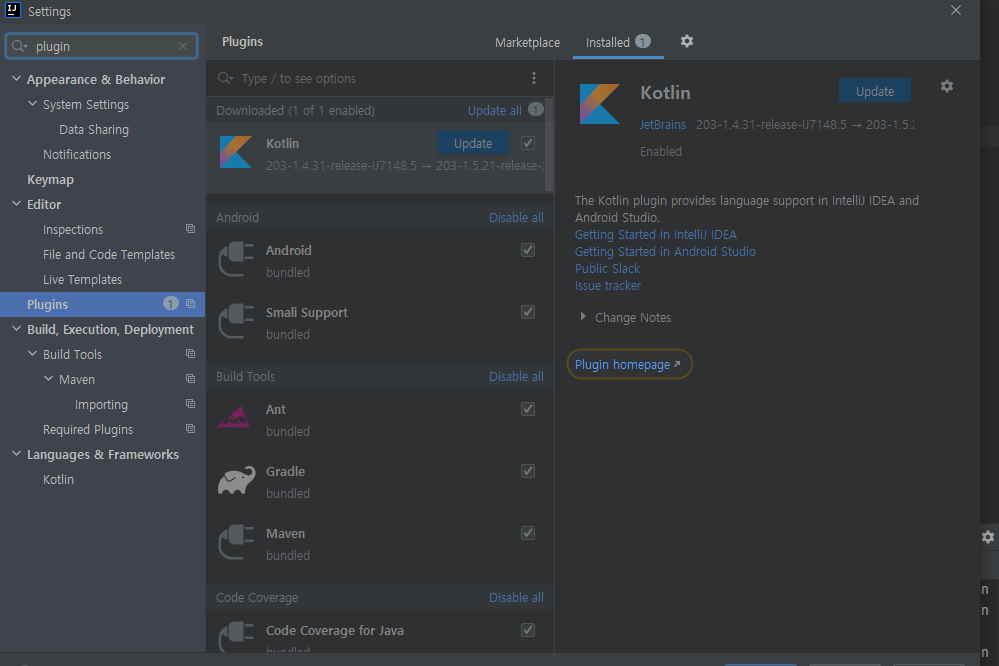Toggle the Kotlin plugin enabled checkbox
The image size is (999, 666).
coord(528,143)
